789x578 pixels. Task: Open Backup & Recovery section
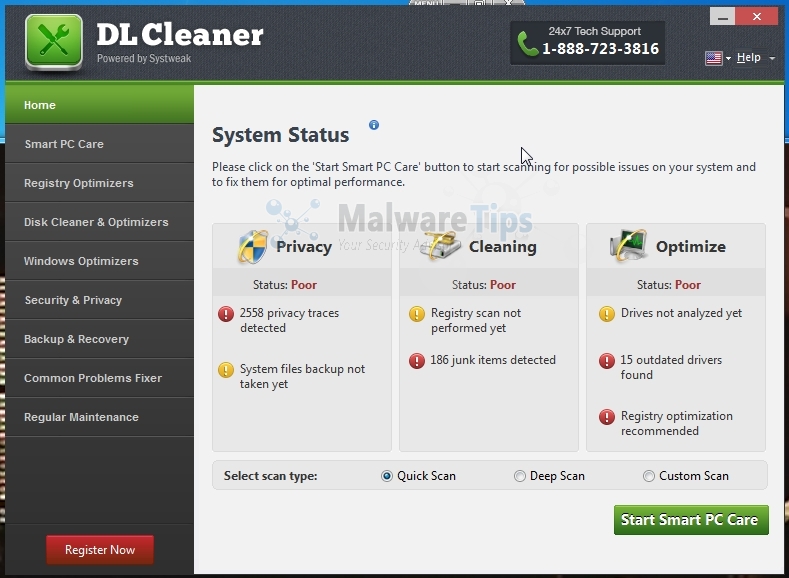click(100, 339)
